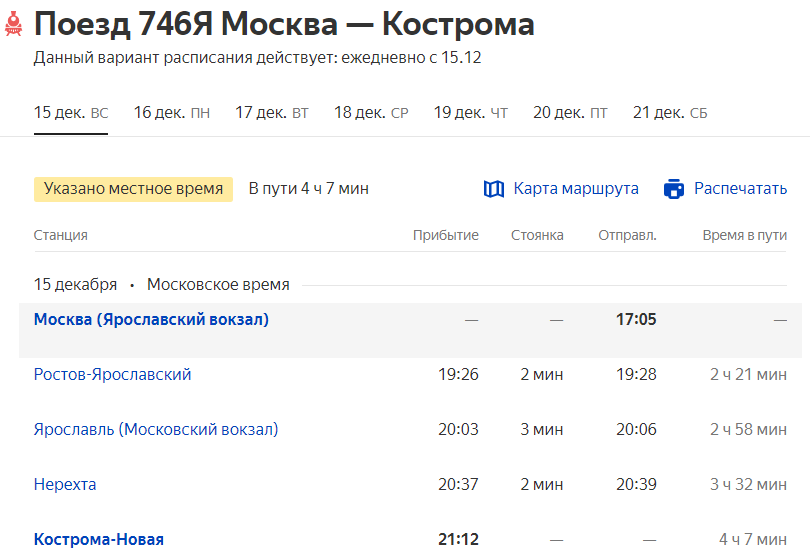
Task: Open the Кострома-Новая station link
Action: click(98, 540)
